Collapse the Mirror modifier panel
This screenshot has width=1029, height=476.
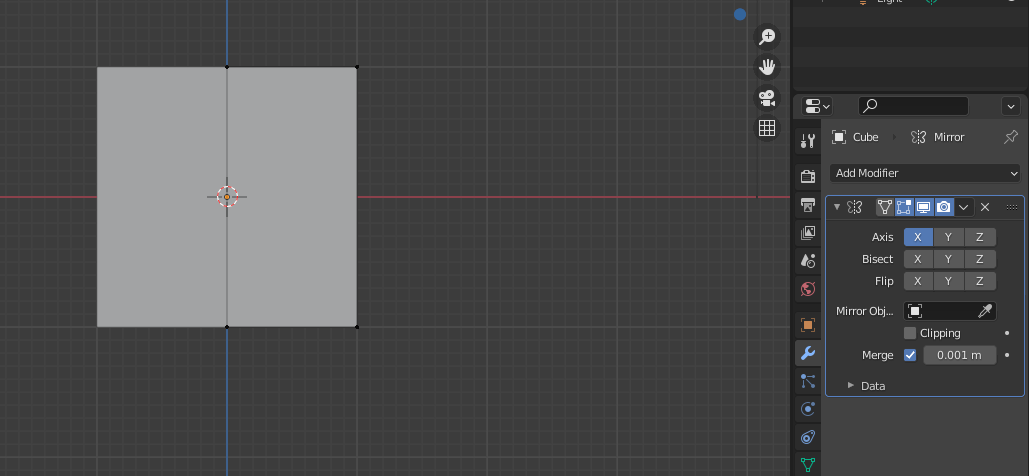(837, 207)
